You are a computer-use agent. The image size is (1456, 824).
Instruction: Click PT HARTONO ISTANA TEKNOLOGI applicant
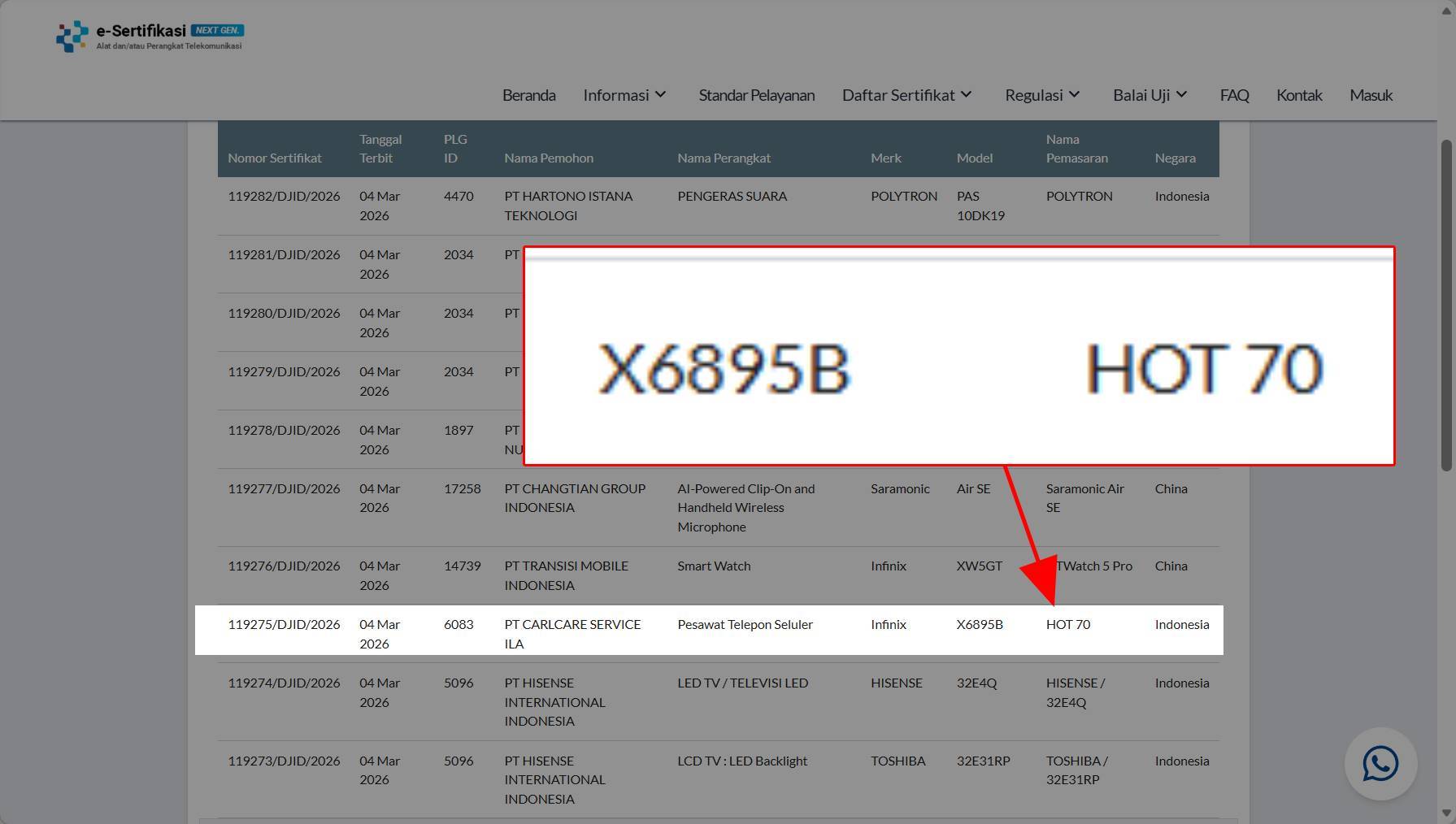pyautogui.click(x=568, y=206)
